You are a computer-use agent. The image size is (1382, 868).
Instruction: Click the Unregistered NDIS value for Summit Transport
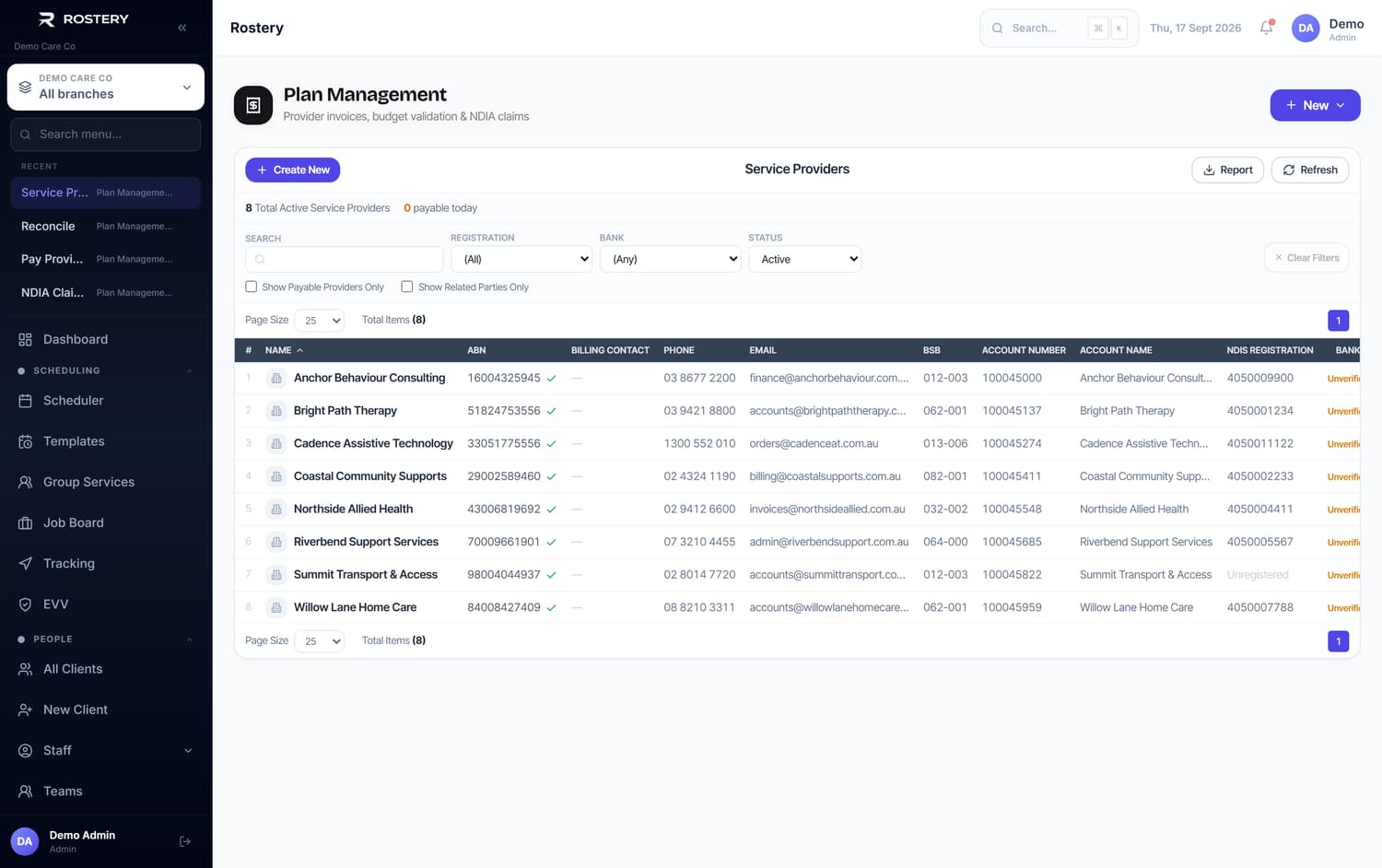pyautogui.click(x=1258, y=575)
